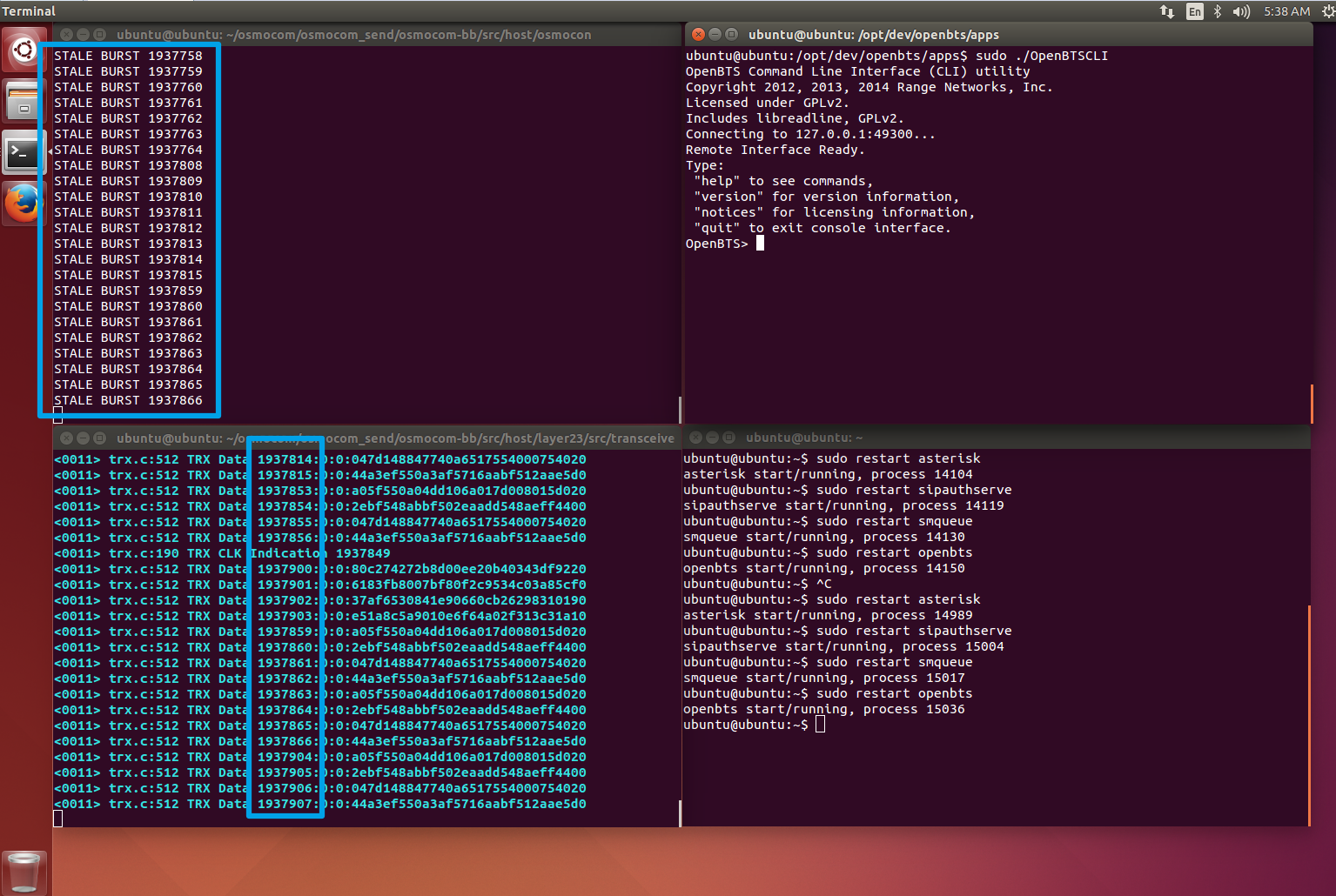
Task: Open the Trash in the launcher
Action: click(24, 873)
